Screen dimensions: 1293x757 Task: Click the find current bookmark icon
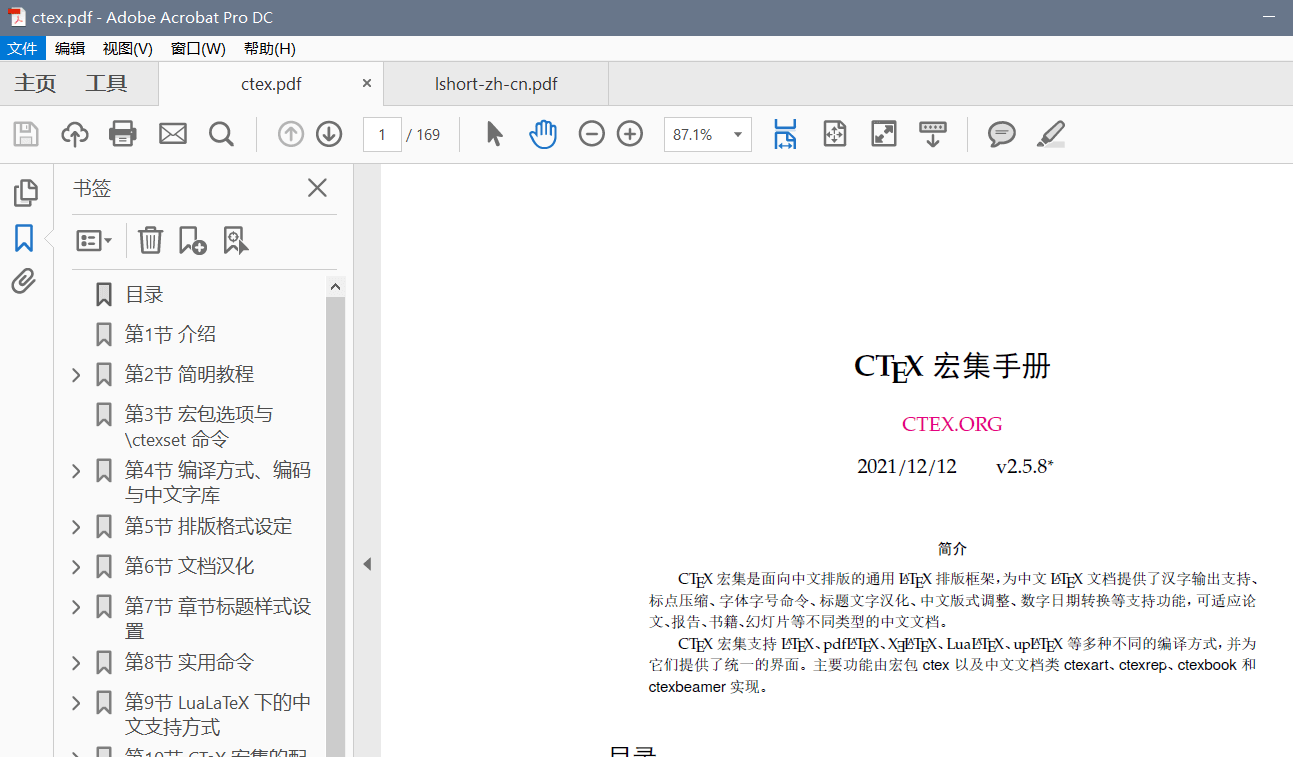click(236, 240)
